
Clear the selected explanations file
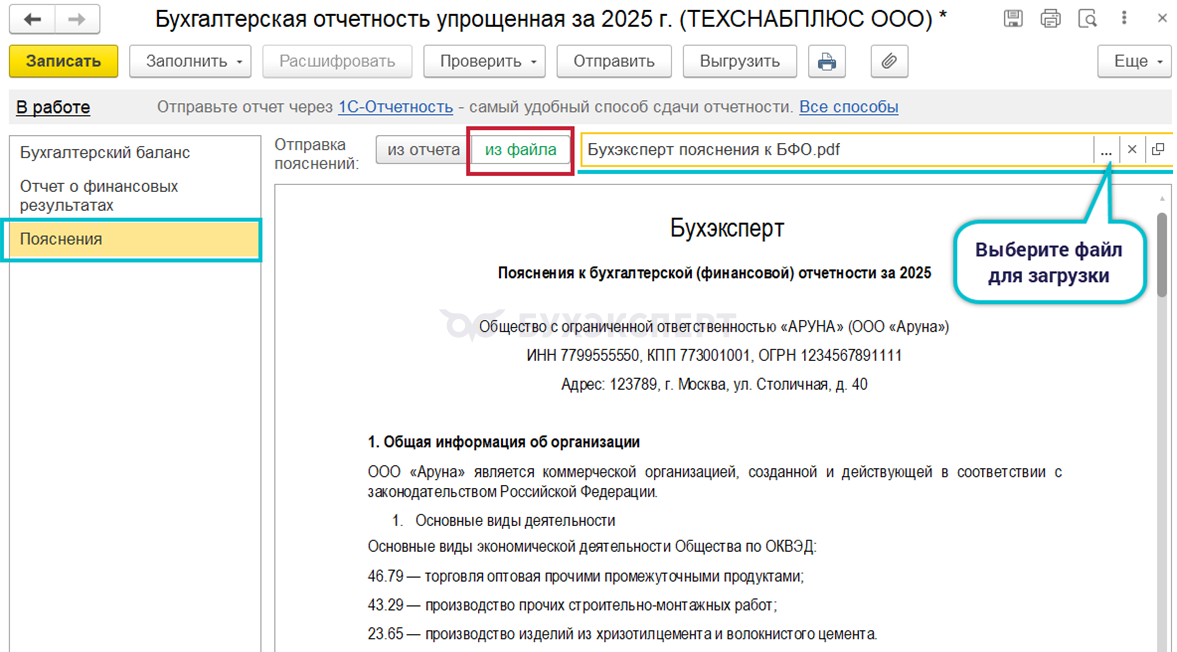[x=1132, y=150]
